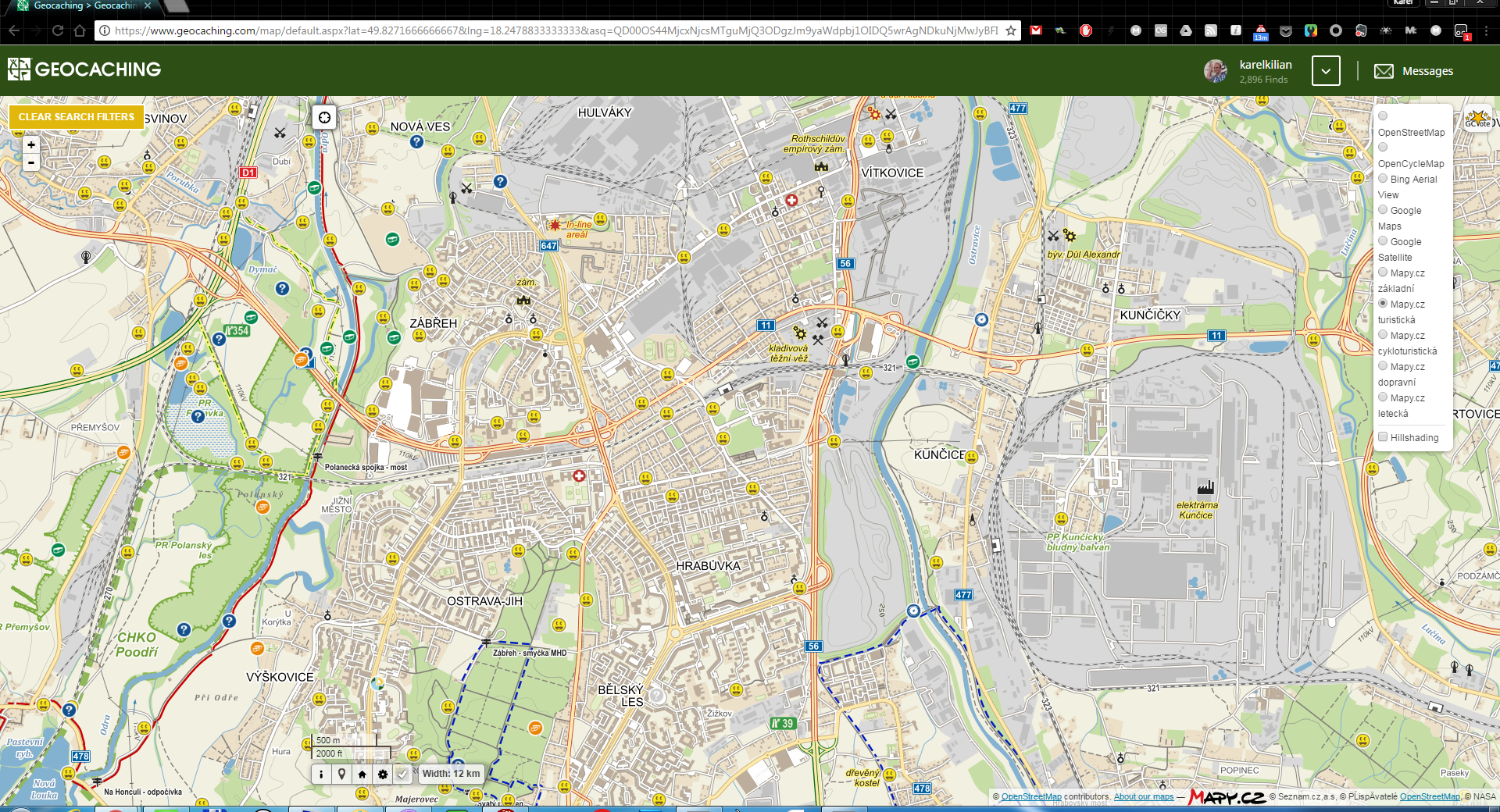Click the Mapy.cz logo in attribution
The width and height of the screenshot is (1500, 812).
[x=1227, y=797]
